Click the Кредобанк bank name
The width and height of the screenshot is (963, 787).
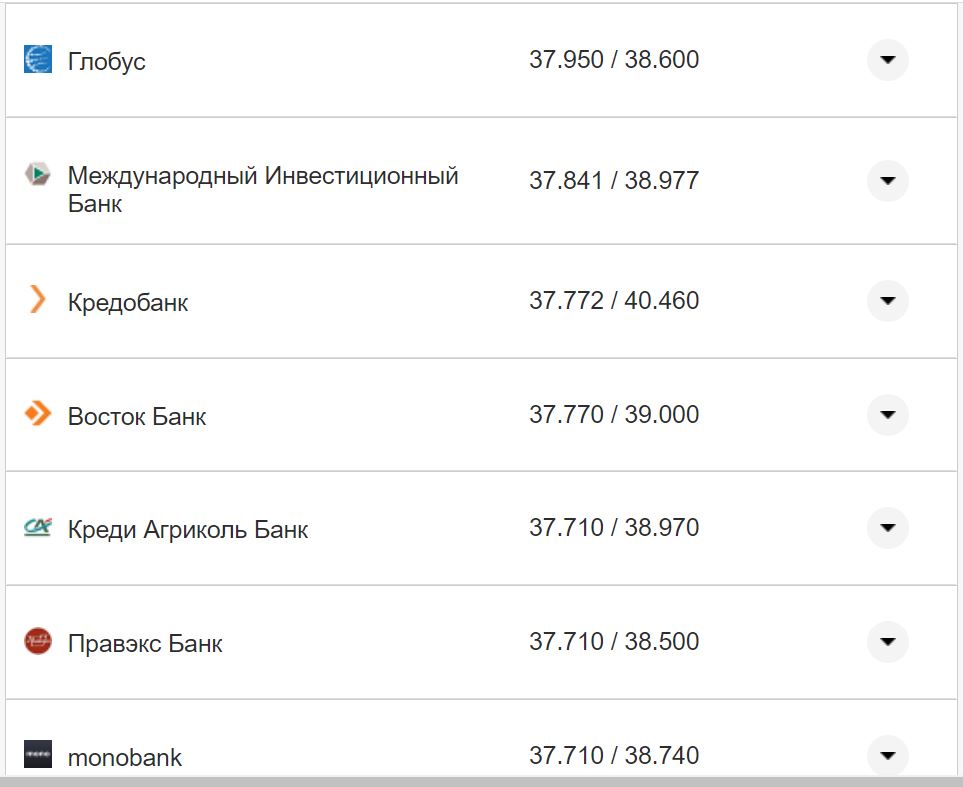coord(127,302)
